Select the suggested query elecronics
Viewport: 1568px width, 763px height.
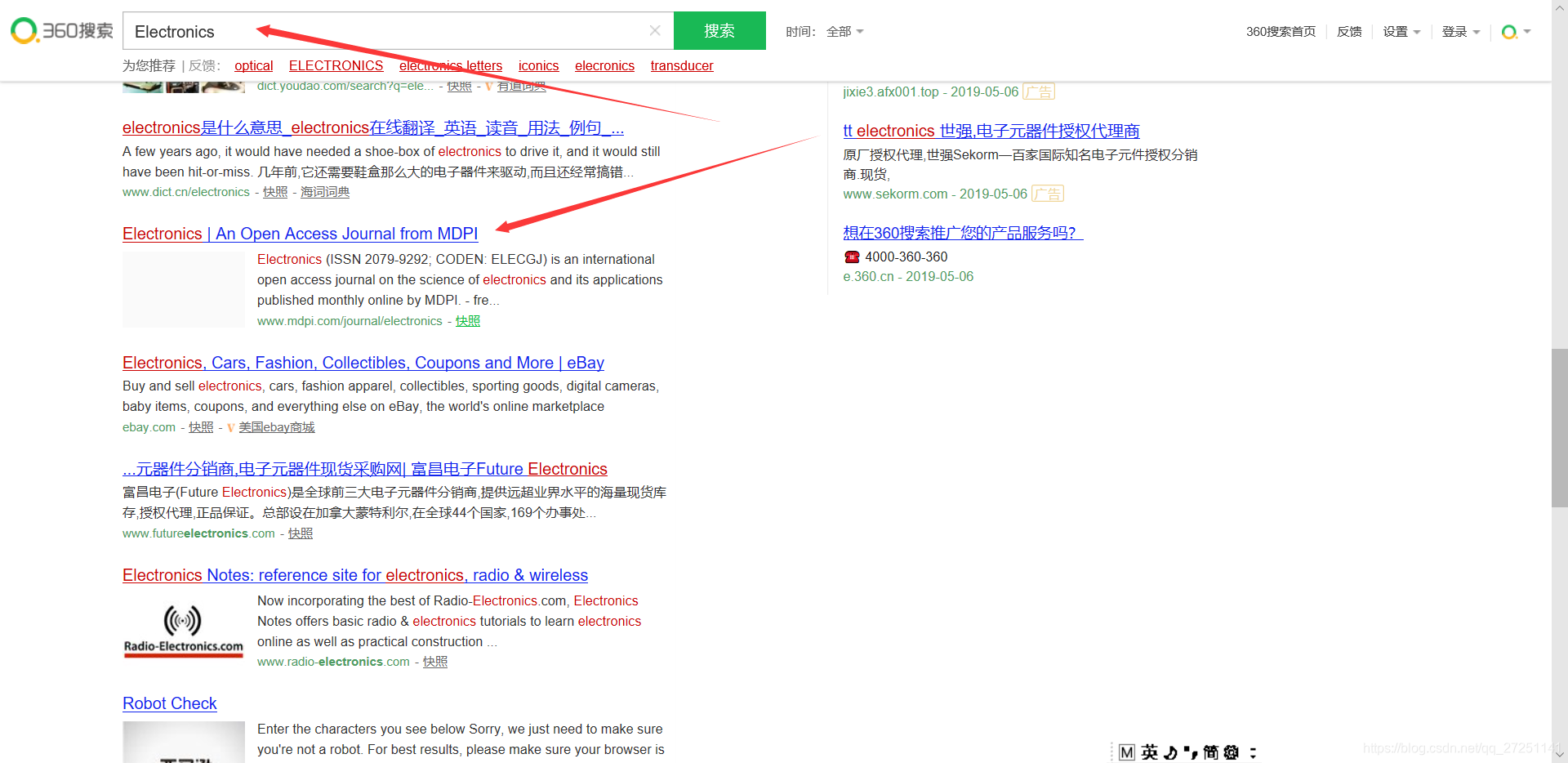604,65
